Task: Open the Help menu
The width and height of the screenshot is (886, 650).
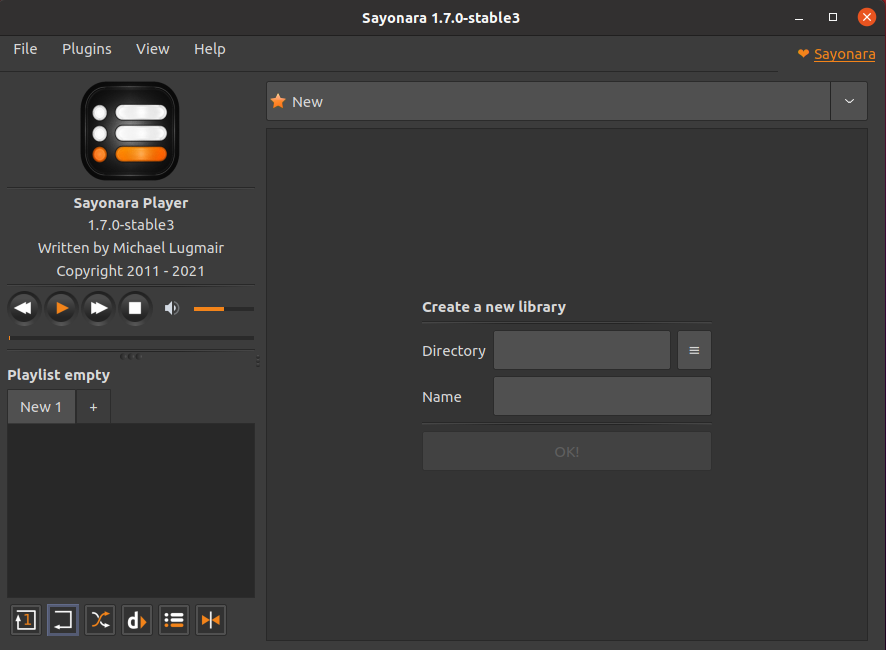Action: click(x=210, y=49)
